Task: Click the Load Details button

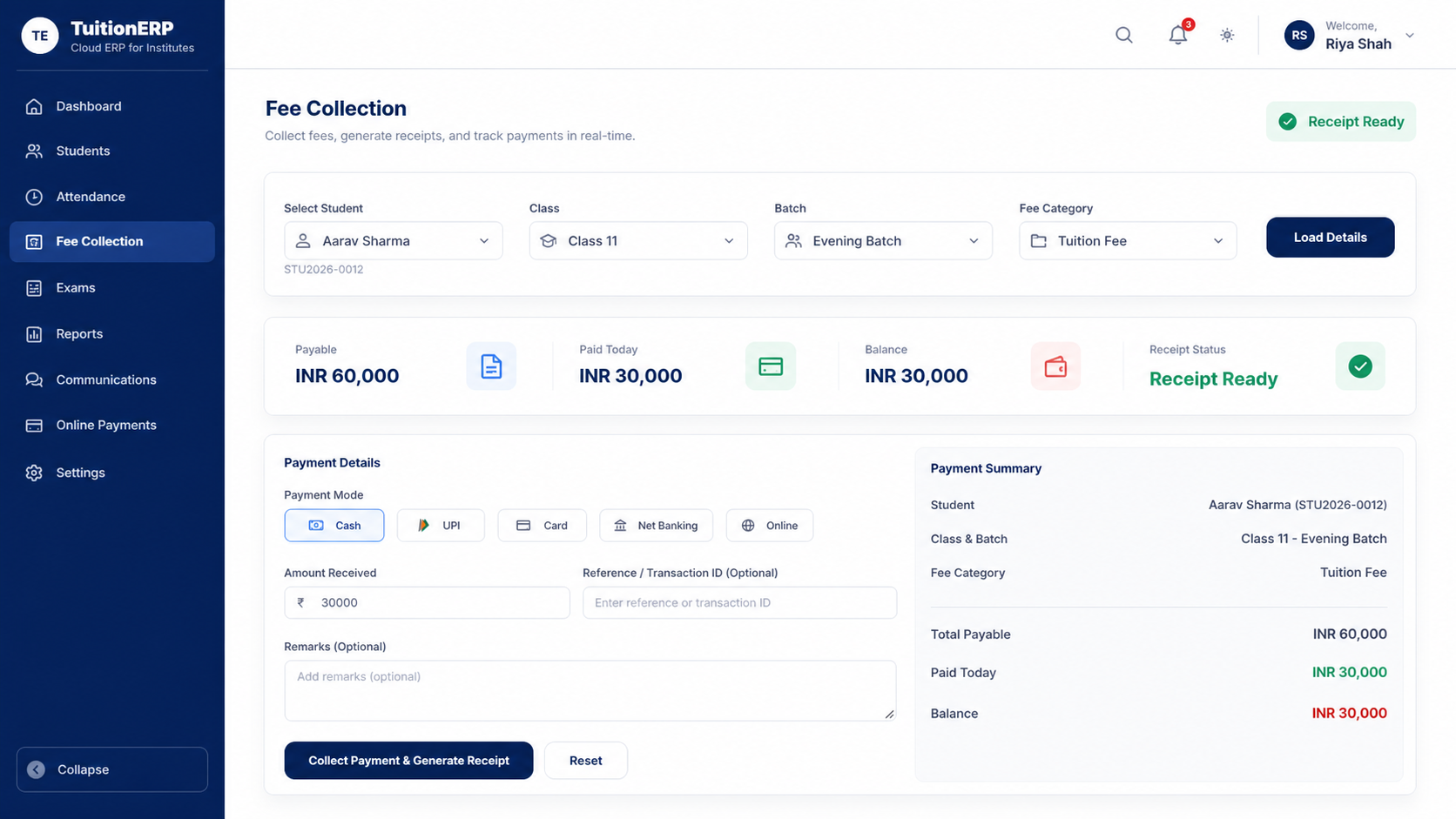Action: 1331,238
